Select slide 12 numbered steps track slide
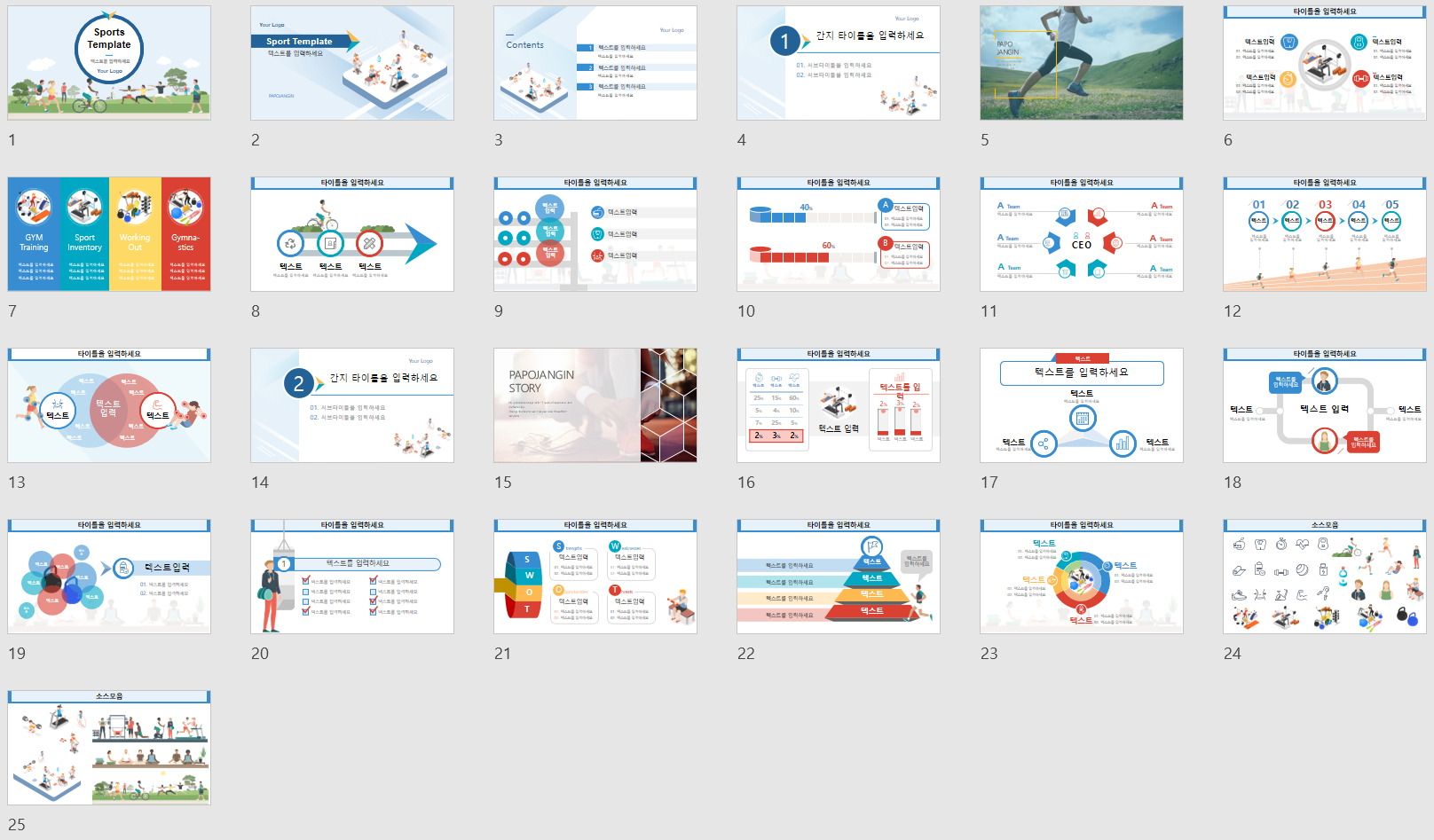This screenshot has width=1434, height=840. click(1325, 234)
